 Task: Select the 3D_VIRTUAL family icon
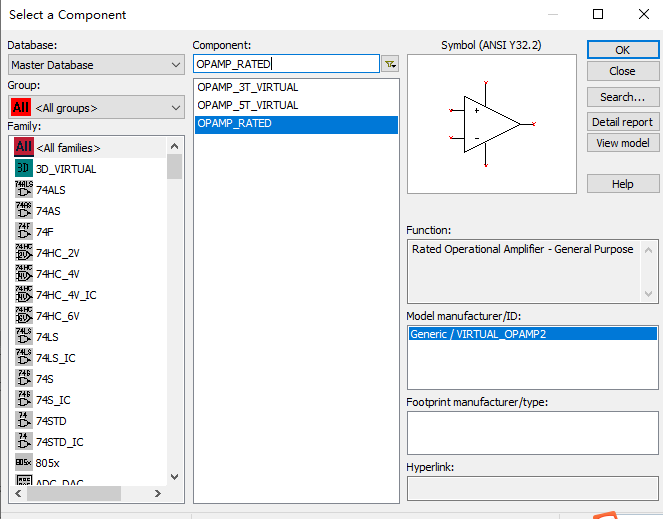coord(24,168)
